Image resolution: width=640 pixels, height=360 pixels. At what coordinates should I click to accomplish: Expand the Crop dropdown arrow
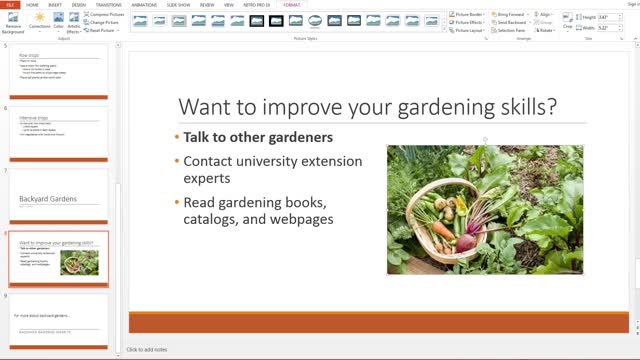(x=567, y=31)
